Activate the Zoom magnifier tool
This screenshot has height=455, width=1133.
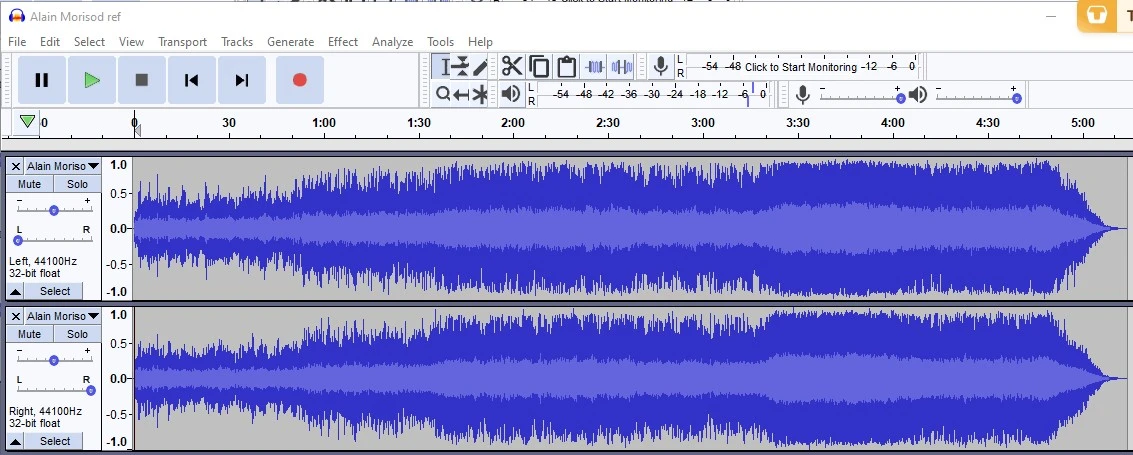[443, 94]
